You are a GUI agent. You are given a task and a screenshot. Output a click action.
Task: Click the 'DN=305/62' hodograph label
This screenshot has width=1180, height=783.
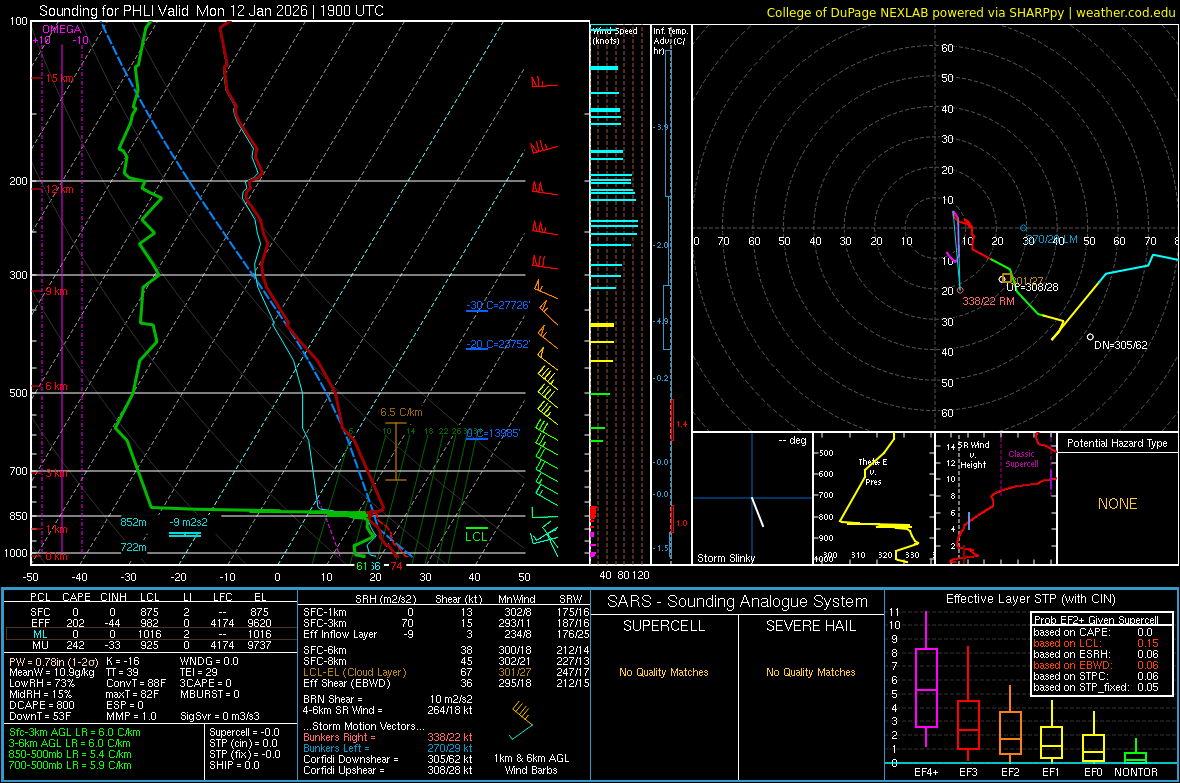[x=1121, y=346]
